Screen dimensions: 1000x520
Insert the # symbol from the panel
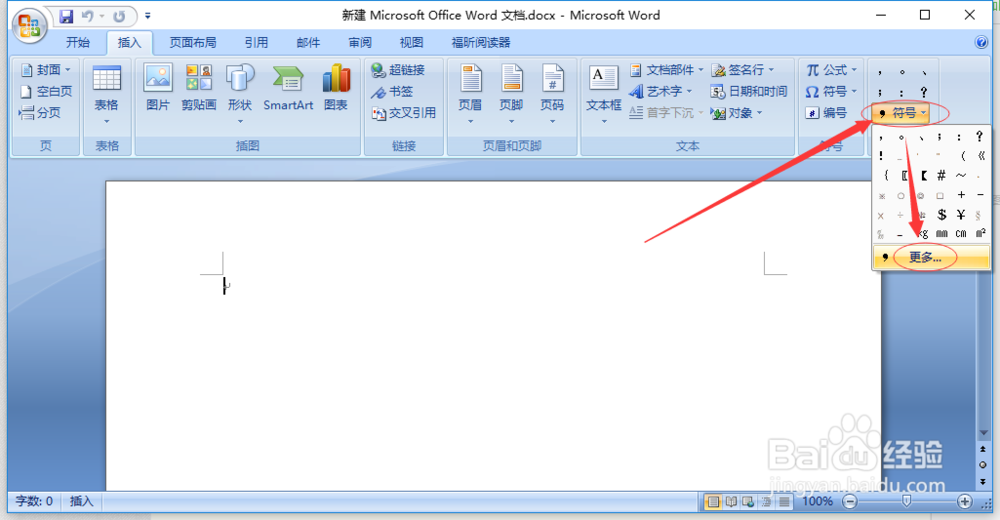click(x=941, y=175)
